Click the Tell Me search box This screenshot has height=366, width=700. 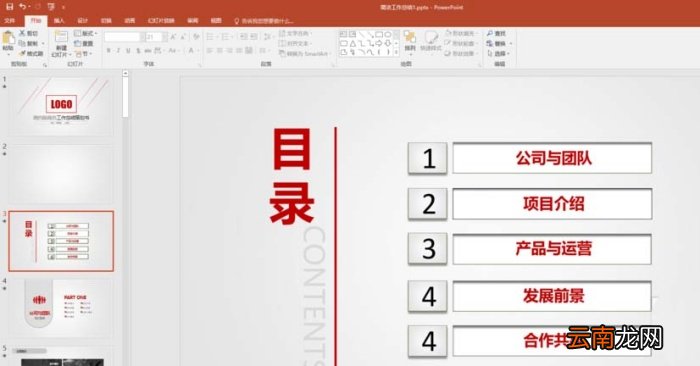click(264, 21)
